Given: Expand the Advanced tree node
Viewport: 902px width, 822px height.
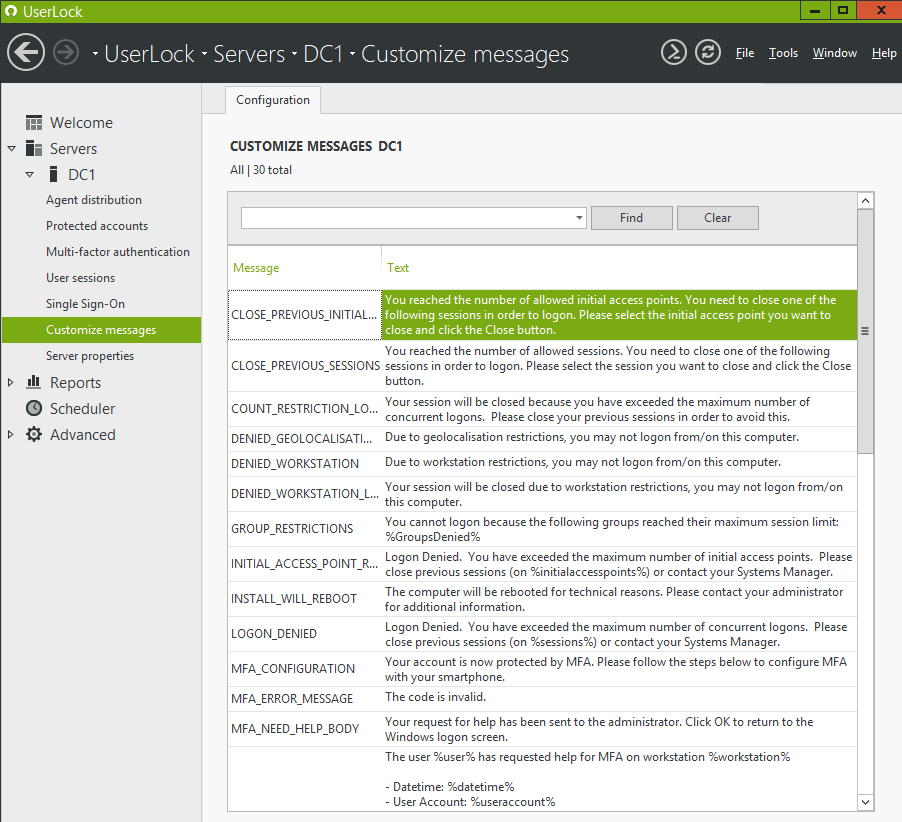Looking at the screenshot, I should point(10,434).
